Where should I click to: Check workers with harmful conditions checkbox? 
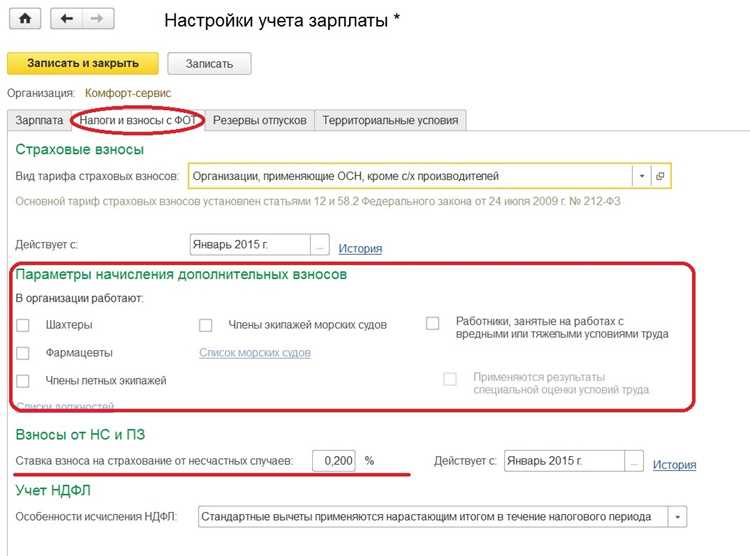[432, 323]
